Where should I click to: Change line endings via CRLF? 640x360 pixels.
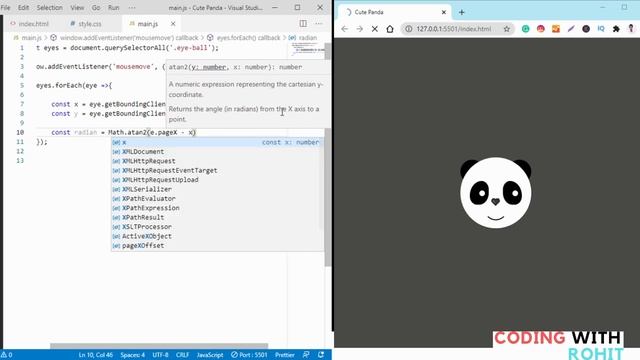pos(182,355)
